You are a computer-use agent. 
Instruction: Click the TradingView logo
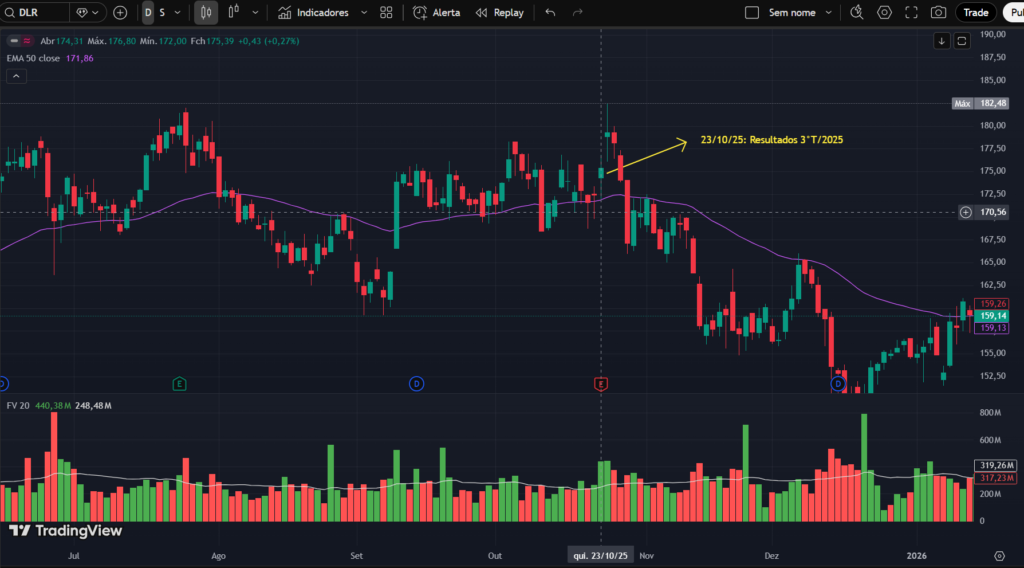tap(65, 531)
